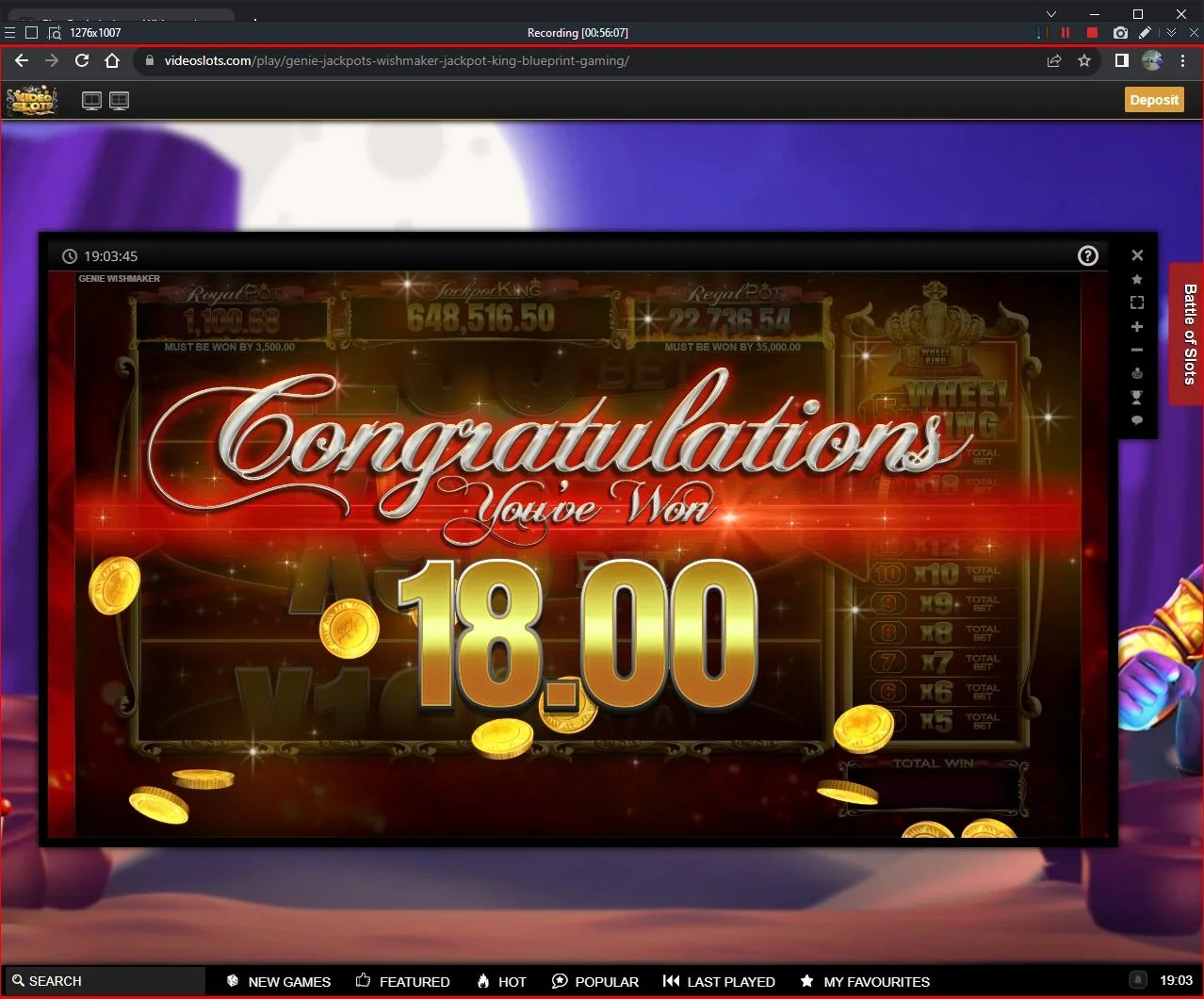
Task: Open the trophy icon in game sidebar
Action: tap(1137, 397)
